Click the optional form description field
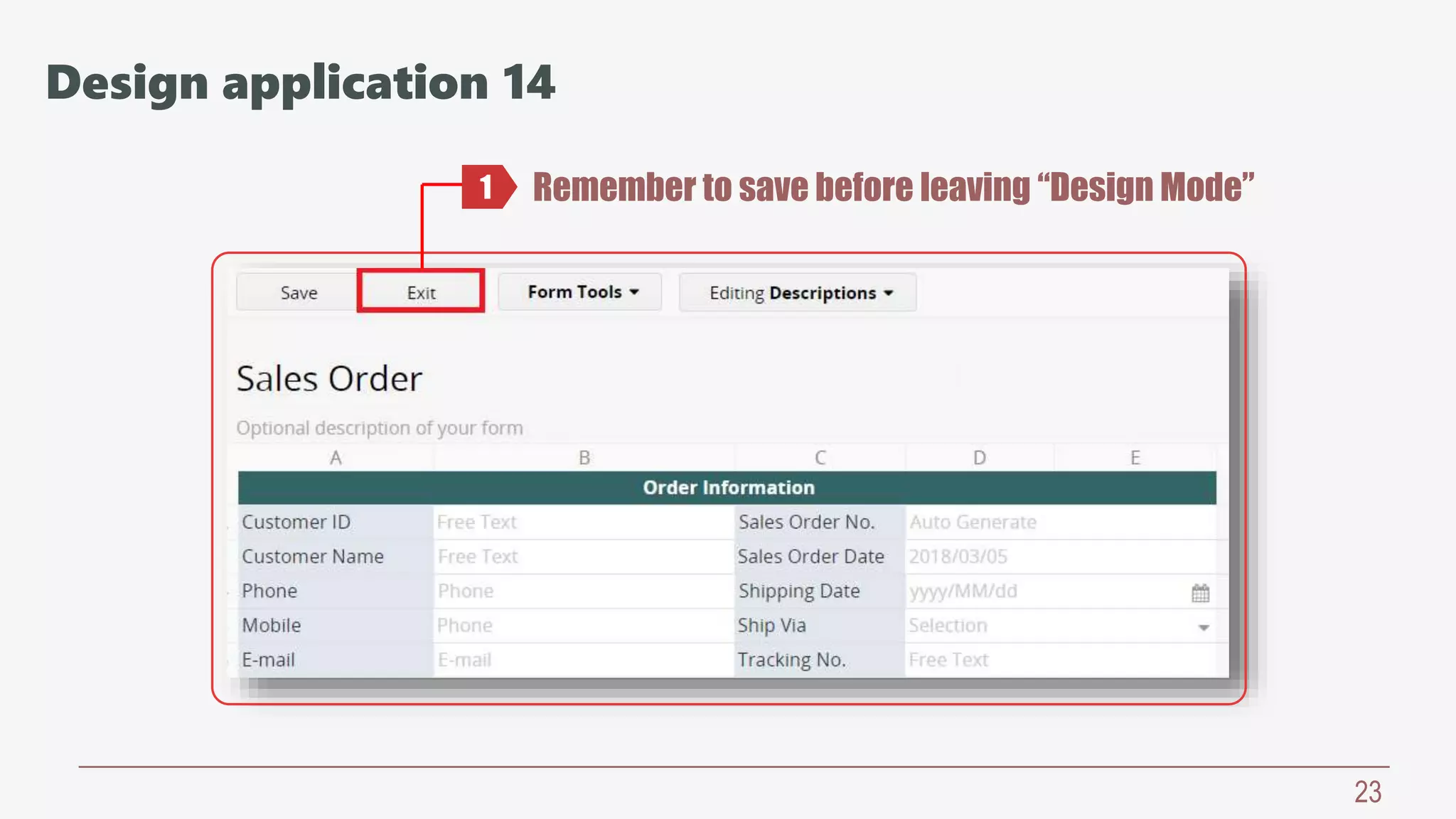Screen dimensions: 1456x819 tap(380, 428)
